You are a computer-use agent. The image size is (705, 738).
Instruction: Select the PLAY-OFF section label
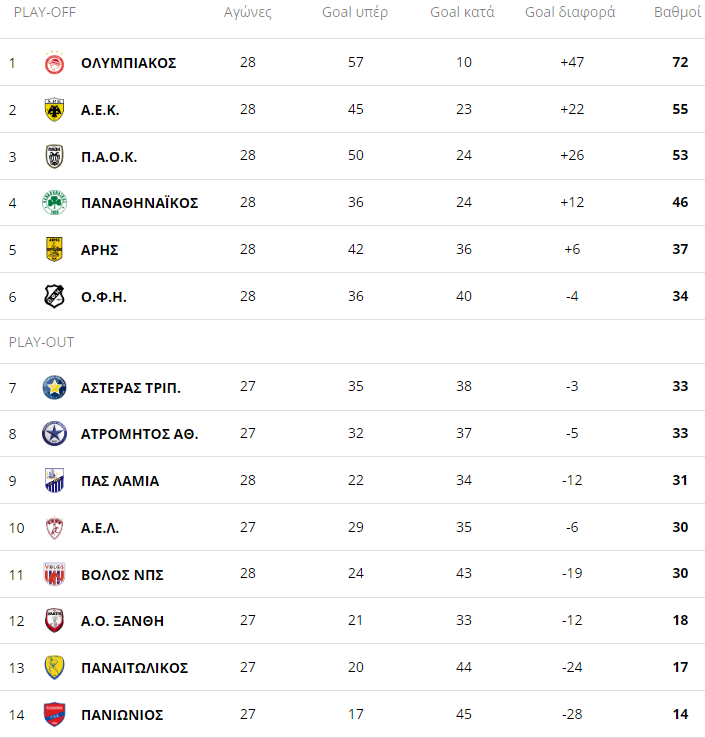pos(44,13)
